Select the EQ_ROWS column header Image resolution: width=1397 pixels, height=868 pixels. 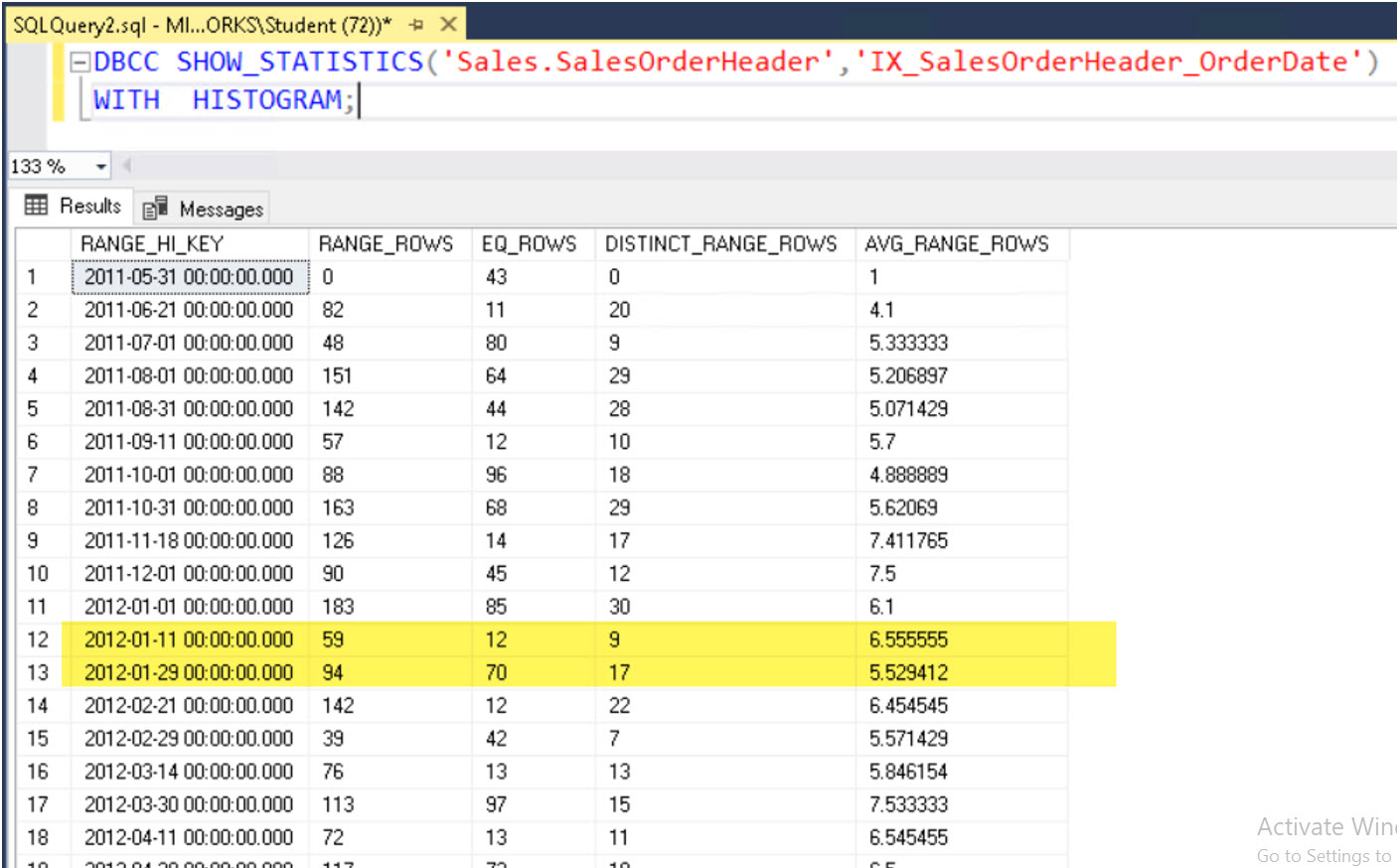[533, 242]
